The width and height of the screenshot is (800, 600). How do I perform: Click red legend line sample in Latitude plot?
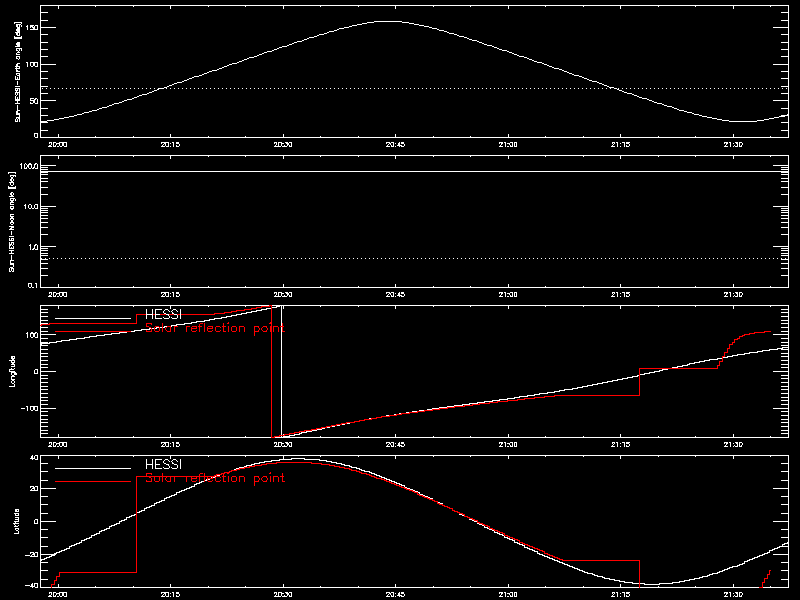[93, 482]
